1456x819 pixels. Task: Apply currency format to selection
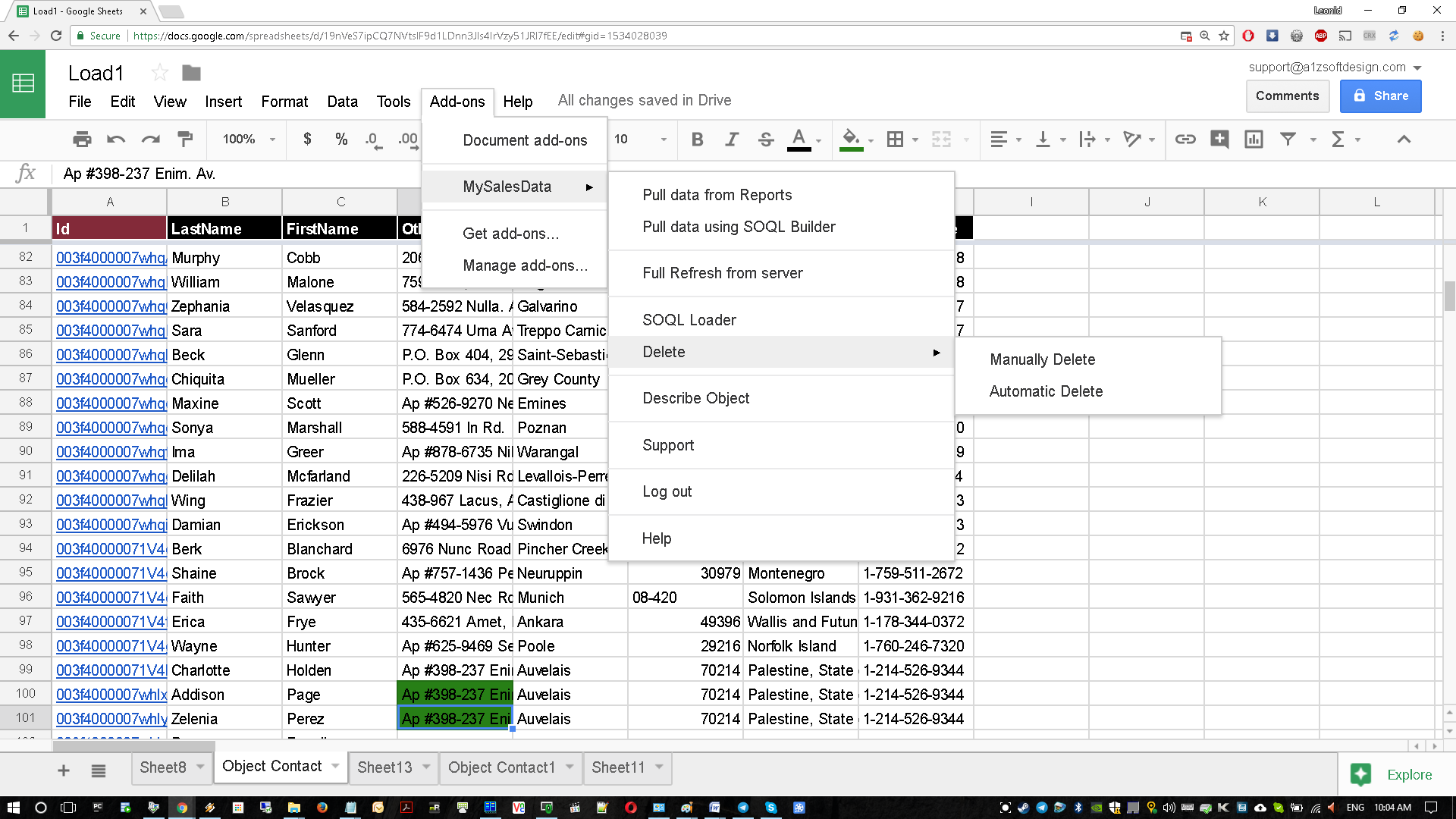307,140
